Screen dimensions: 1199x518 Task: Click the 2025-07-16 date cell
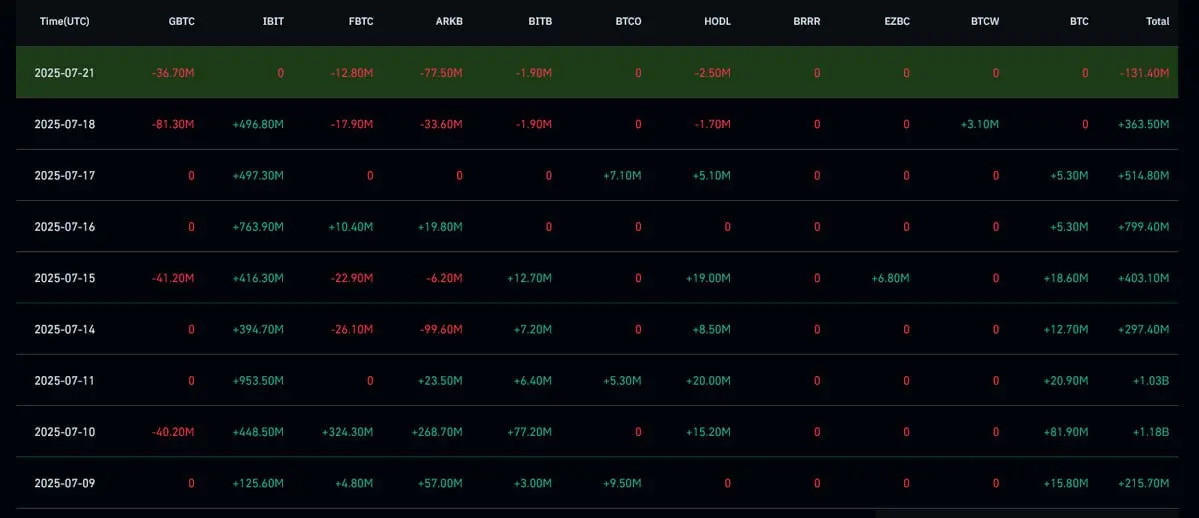point(65,226)
